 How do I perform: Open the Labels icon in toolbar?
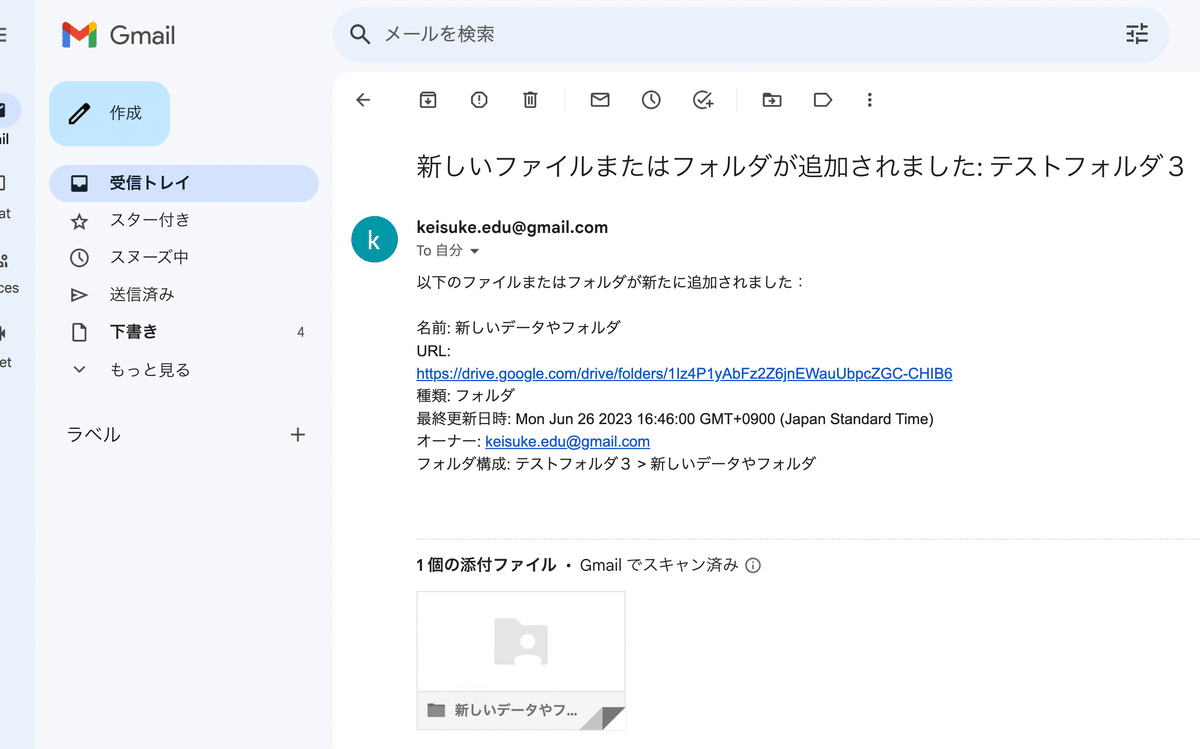(x=823, y=100)
